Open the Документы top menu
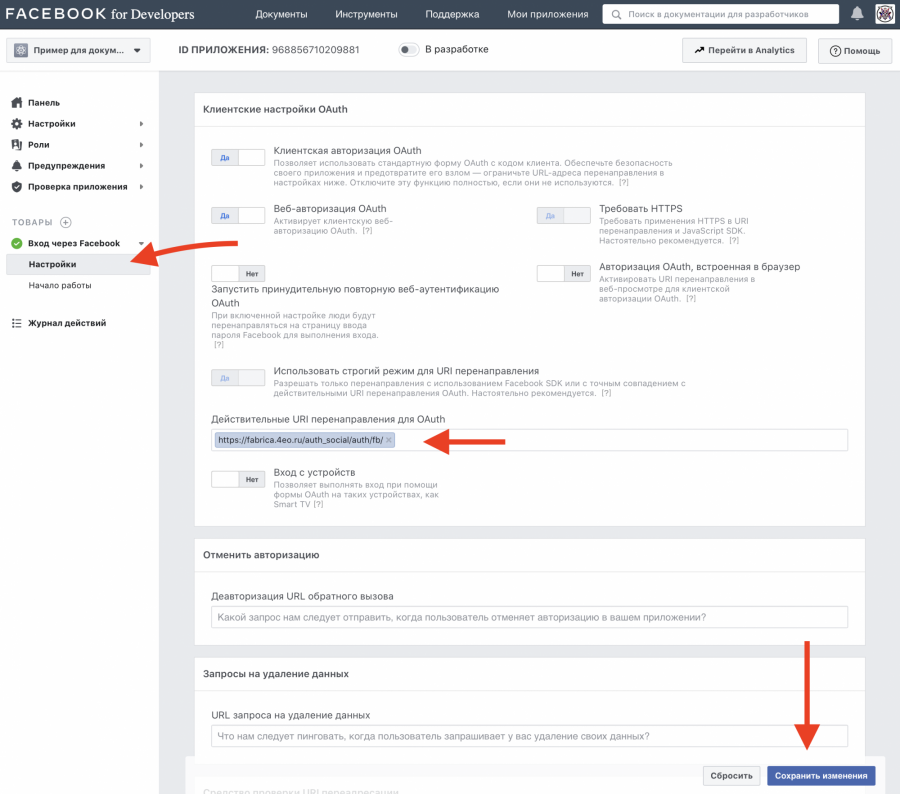Viewport: 900px width, 794px height. click(281, 14)
